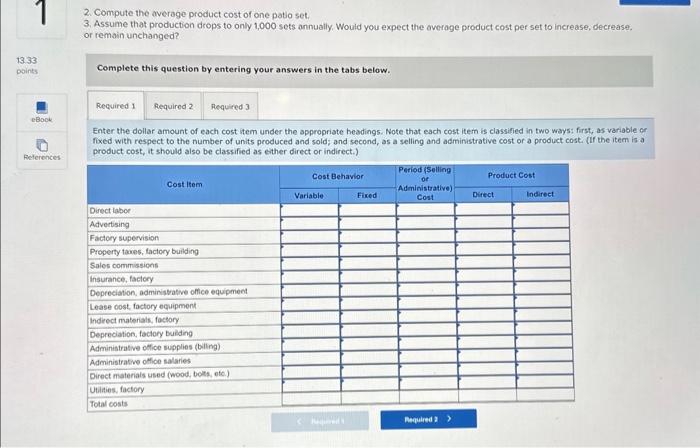Click Period Cost cell for Advertising
Screen dimensions: 700x448
(x=425, y=223)
